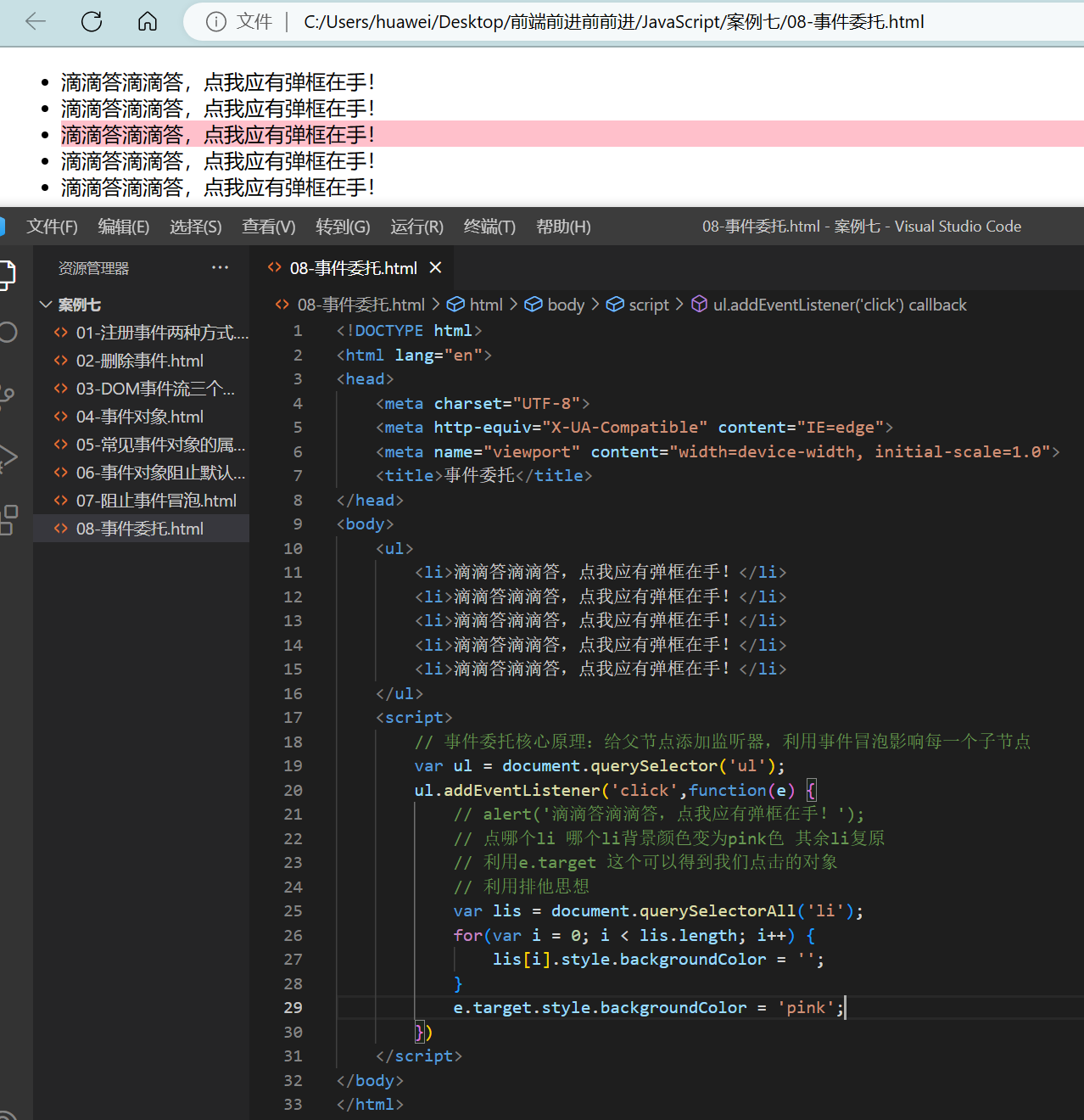View site info icon in address bar
The image size is (1084, 1120).
coord(216,21)
